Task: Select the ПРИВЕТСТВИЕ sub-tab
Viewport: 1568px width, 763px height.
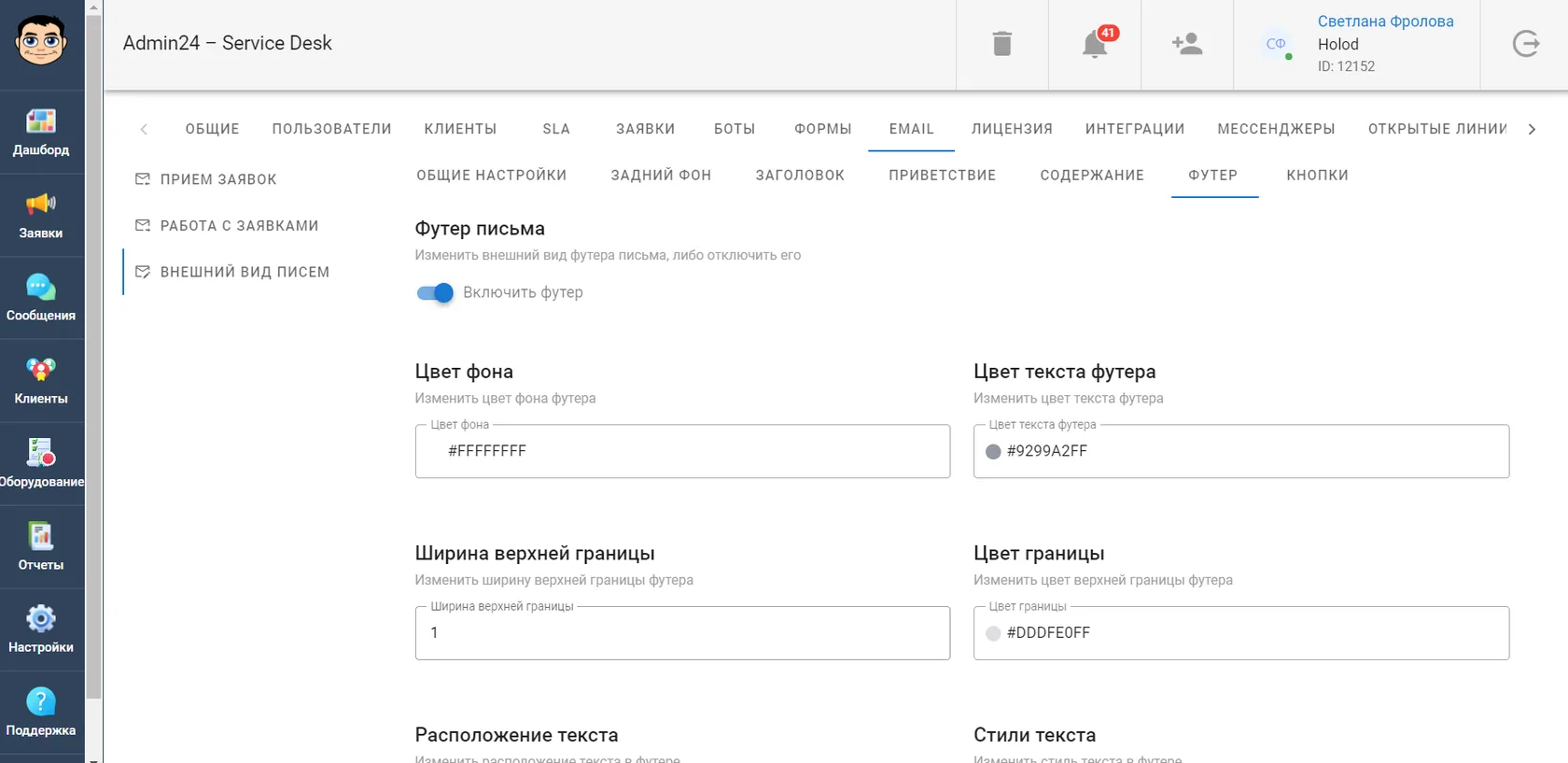Action: (x=943, y=176)
